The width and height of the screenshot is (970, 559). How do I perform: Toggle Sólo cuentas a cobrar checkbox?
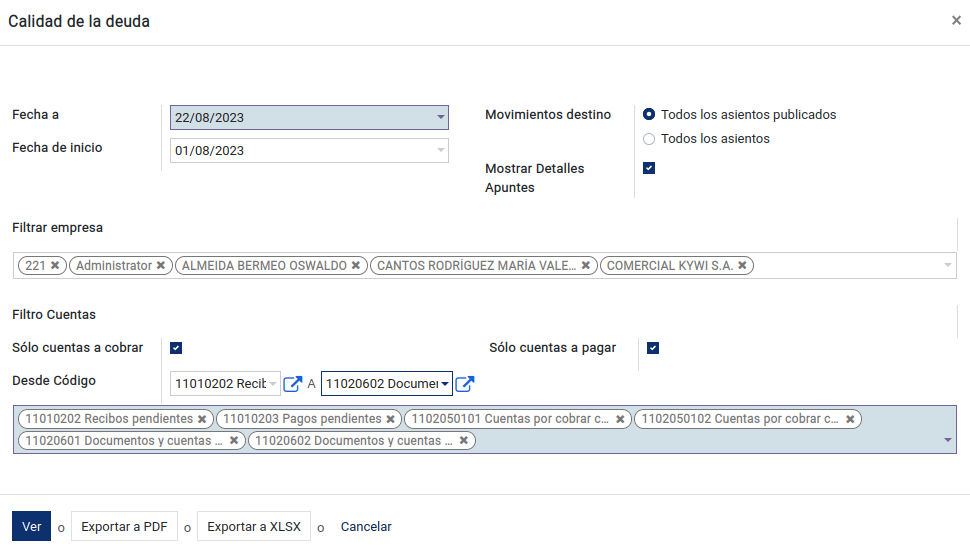click(x=176, y=348)
